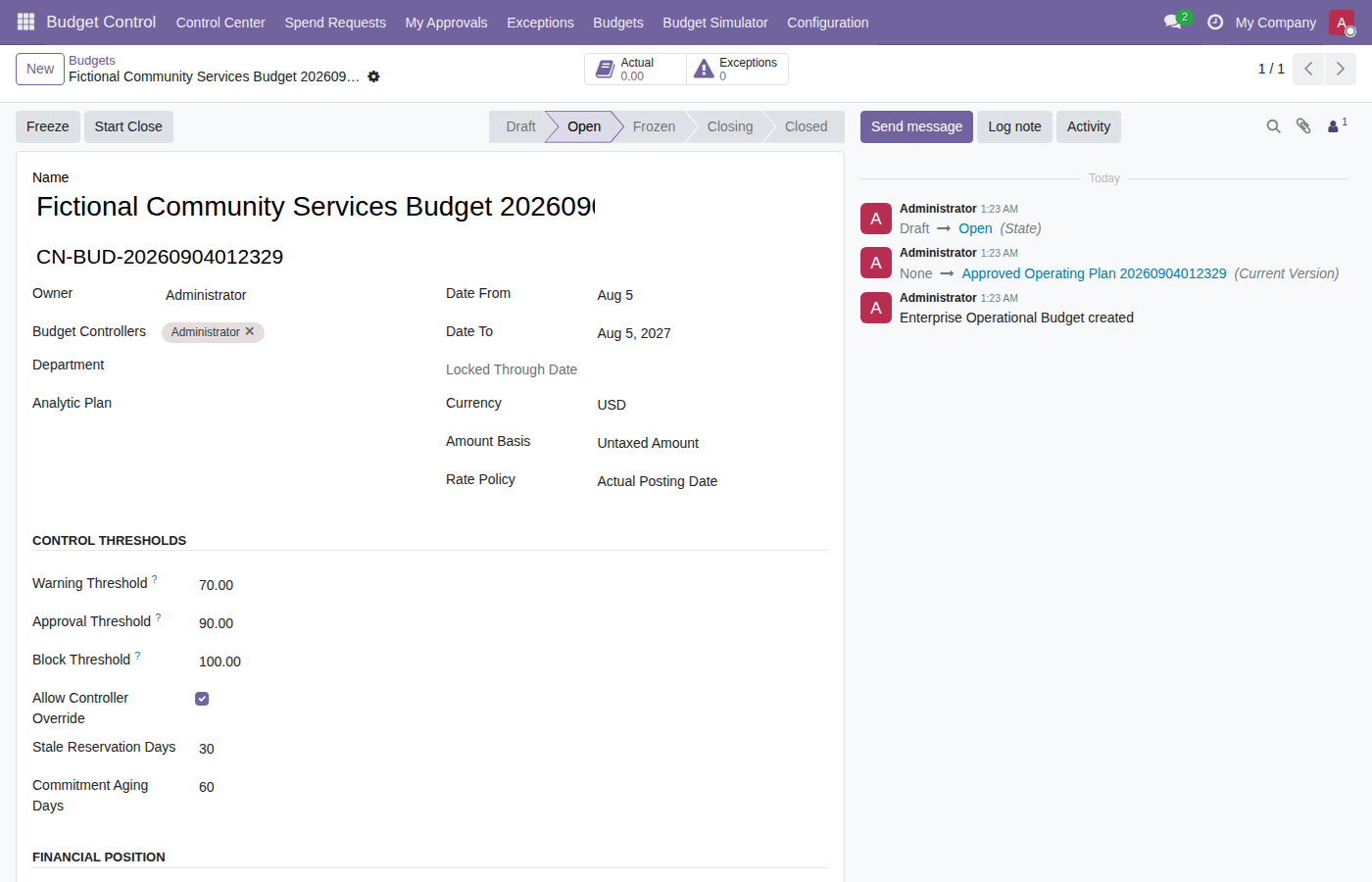This screenshot has width=1372, height=882.
Task: Show the followers list
Action: click(1337, 125)
